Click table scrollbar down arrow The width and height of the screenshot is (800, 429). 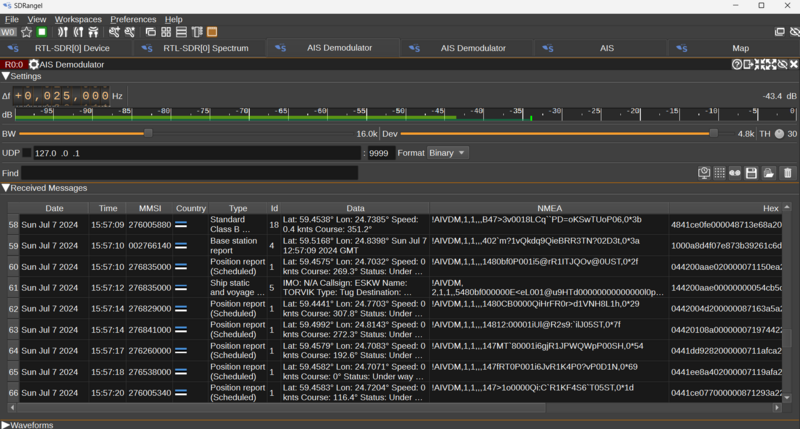tap(787, 398)
